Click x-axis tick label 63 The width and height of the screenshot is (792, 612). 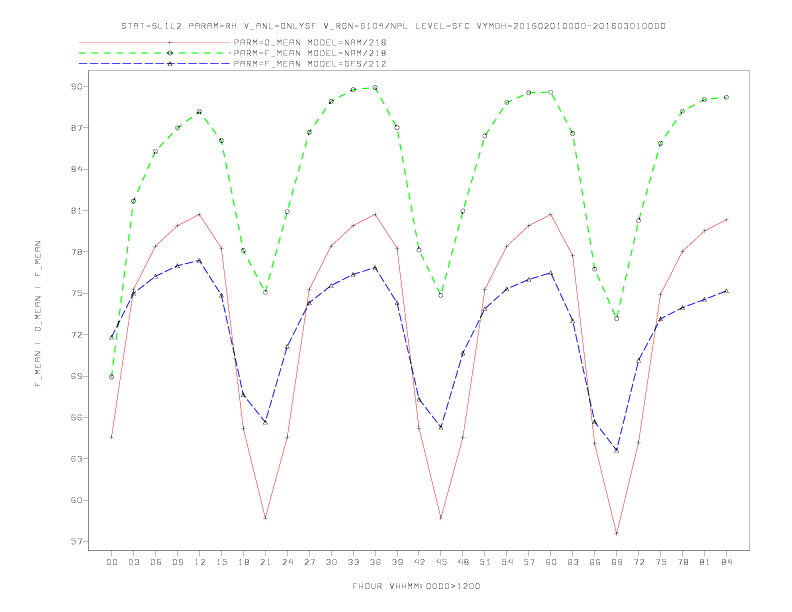pyautogui.click(x=573, y=562)
